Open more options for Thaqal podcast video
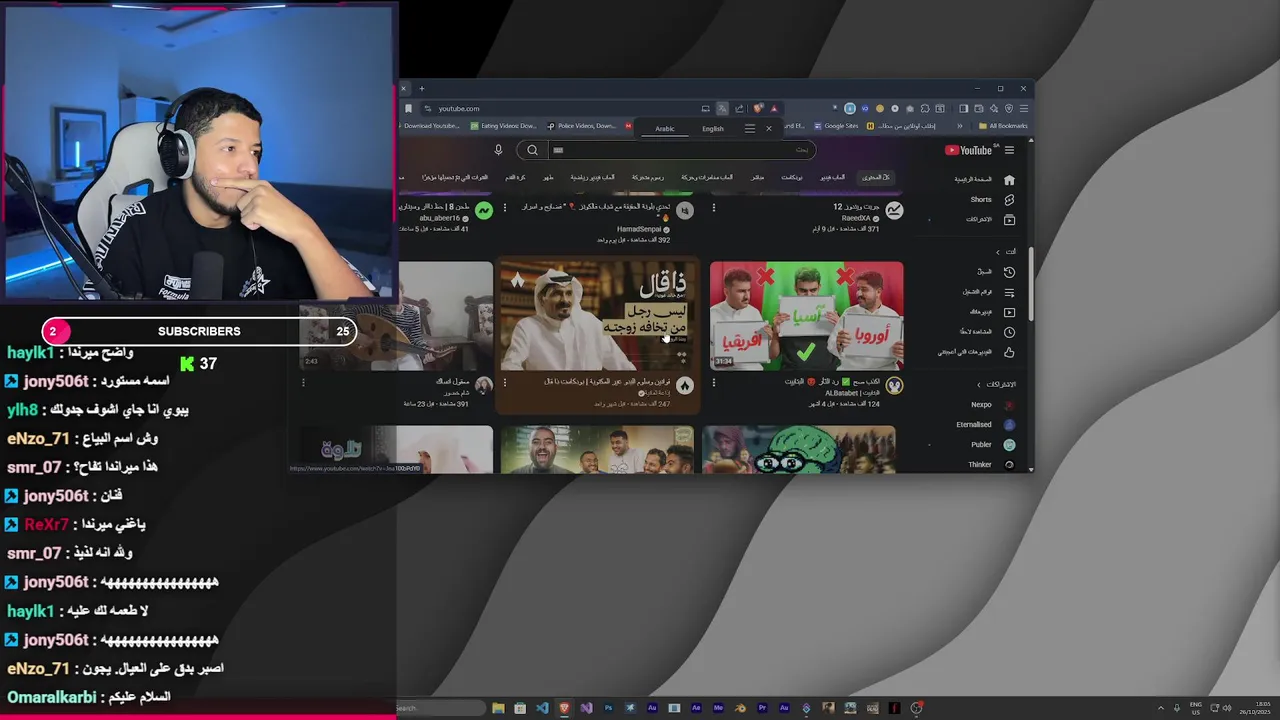 [504, 382]
